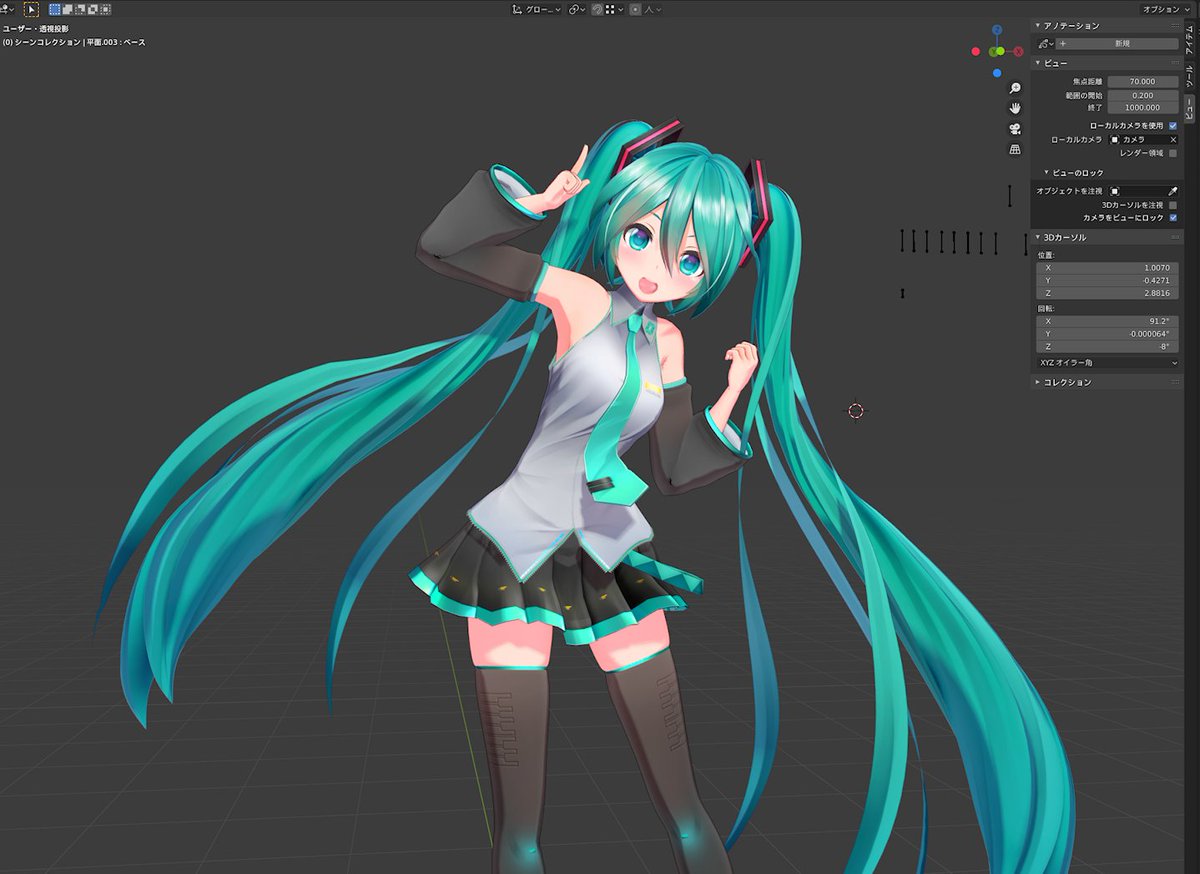This screenshot has width=1200, height=874.
Task: Uncheck ローカルカメラを使用 checkbox
Action: point(1172,125)
